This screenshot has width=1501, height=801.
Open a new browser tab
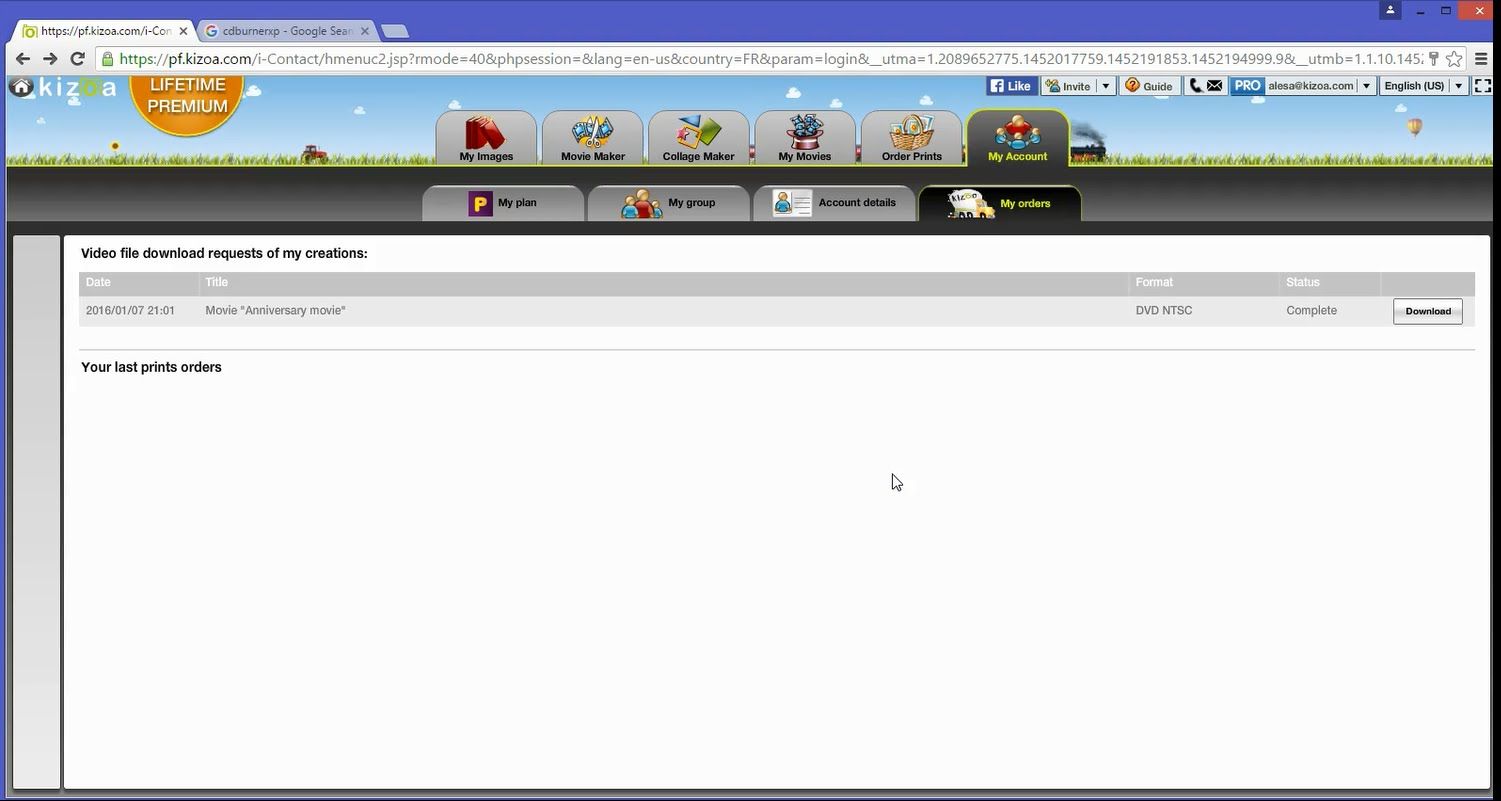coord(395,31)
